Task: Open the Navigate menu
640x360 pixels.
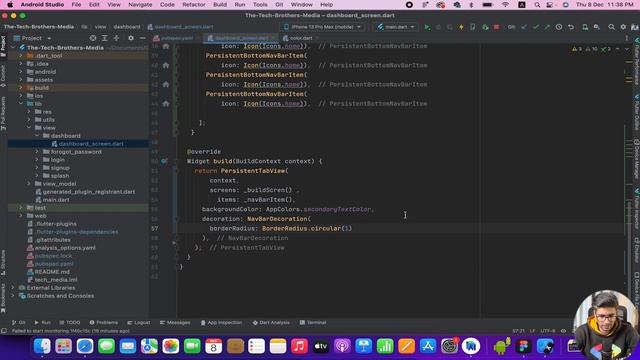Action: pos(140,4)
